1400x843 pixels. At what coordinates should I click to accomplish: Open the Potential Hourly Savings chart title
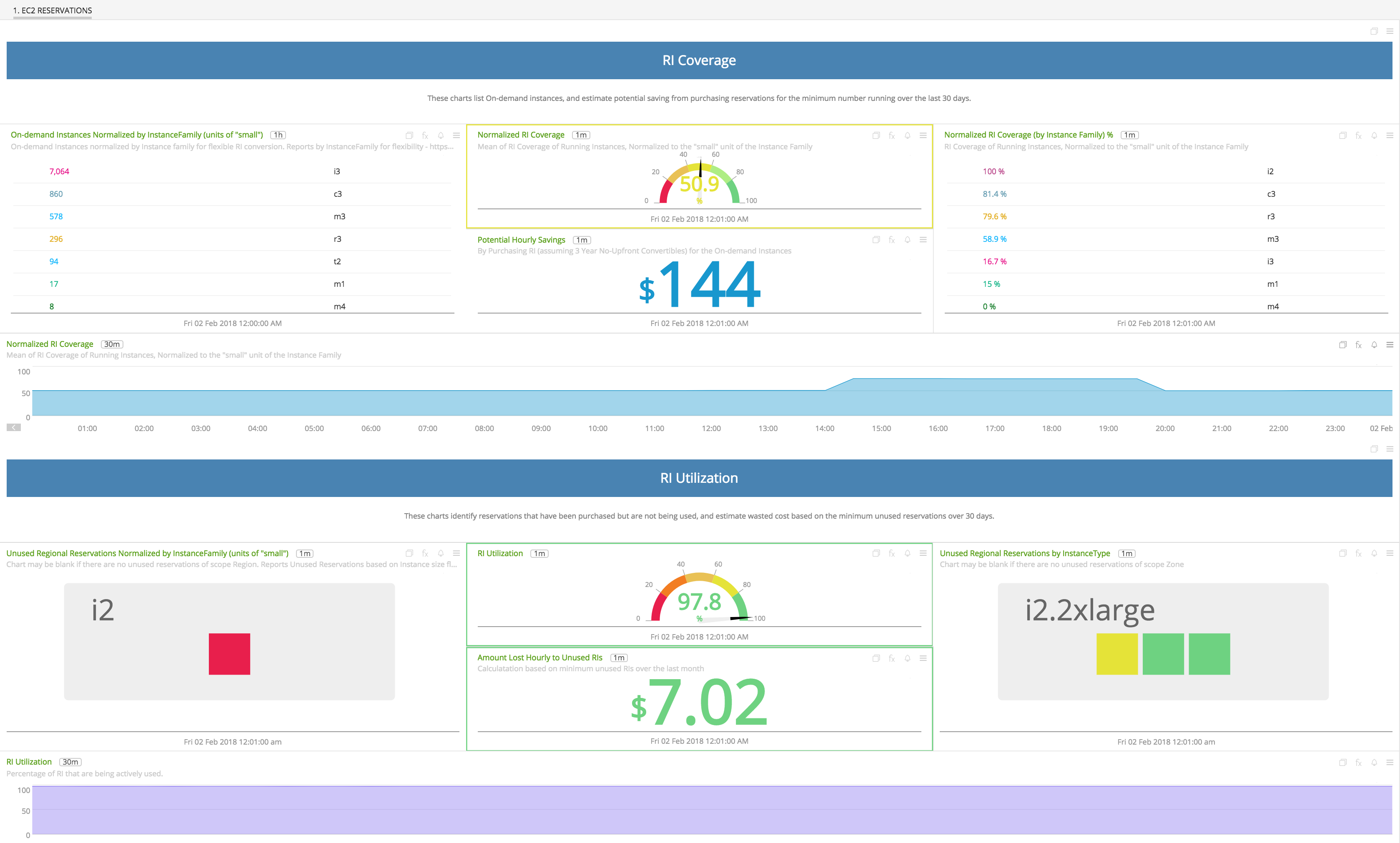click(521, 240)
